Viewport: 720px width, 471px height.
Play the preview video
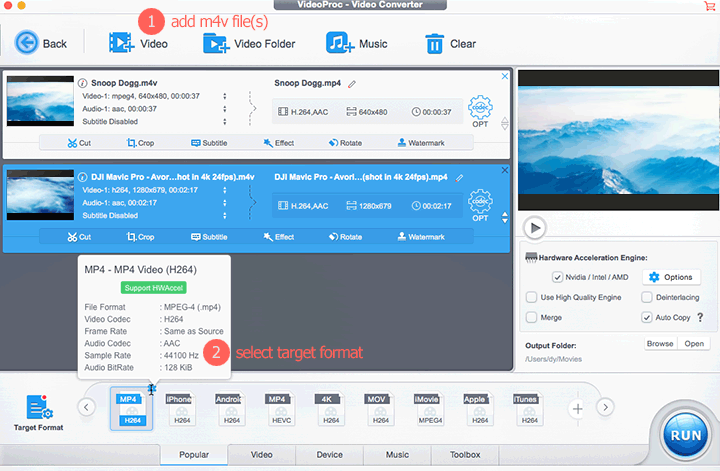click(534, 228)
